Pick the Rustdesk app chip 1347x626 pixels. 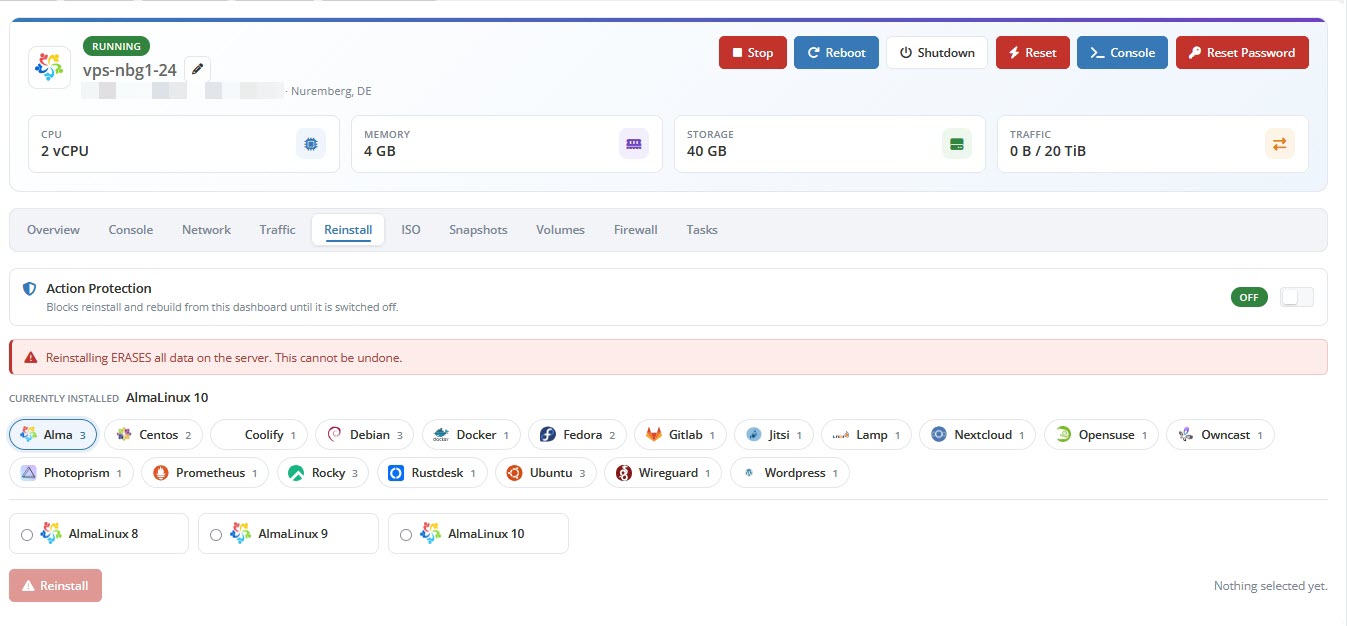tap(432, 473)
